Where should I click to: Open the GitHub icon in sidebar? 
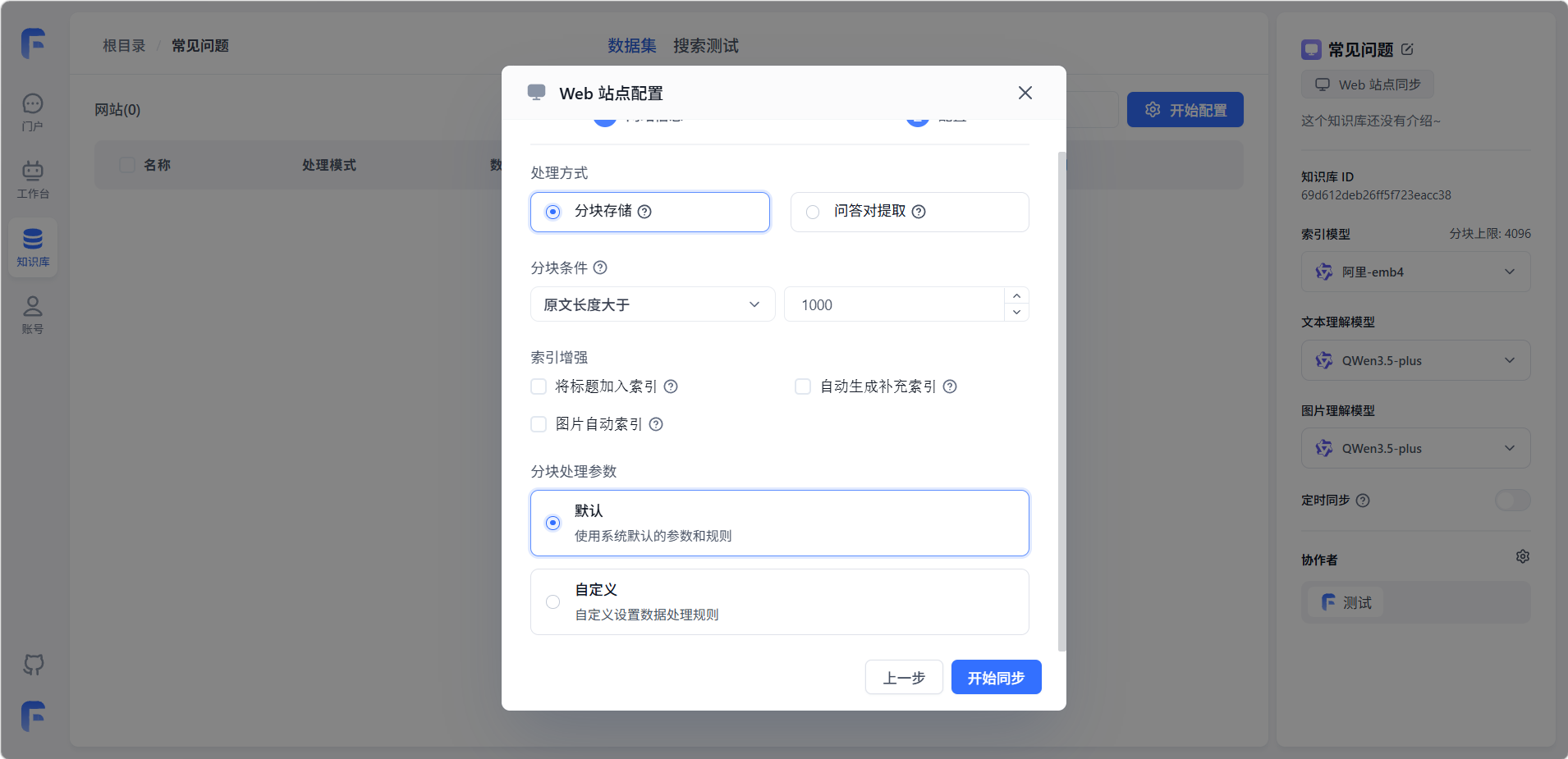pyautogui.click(x=33, y=664)
